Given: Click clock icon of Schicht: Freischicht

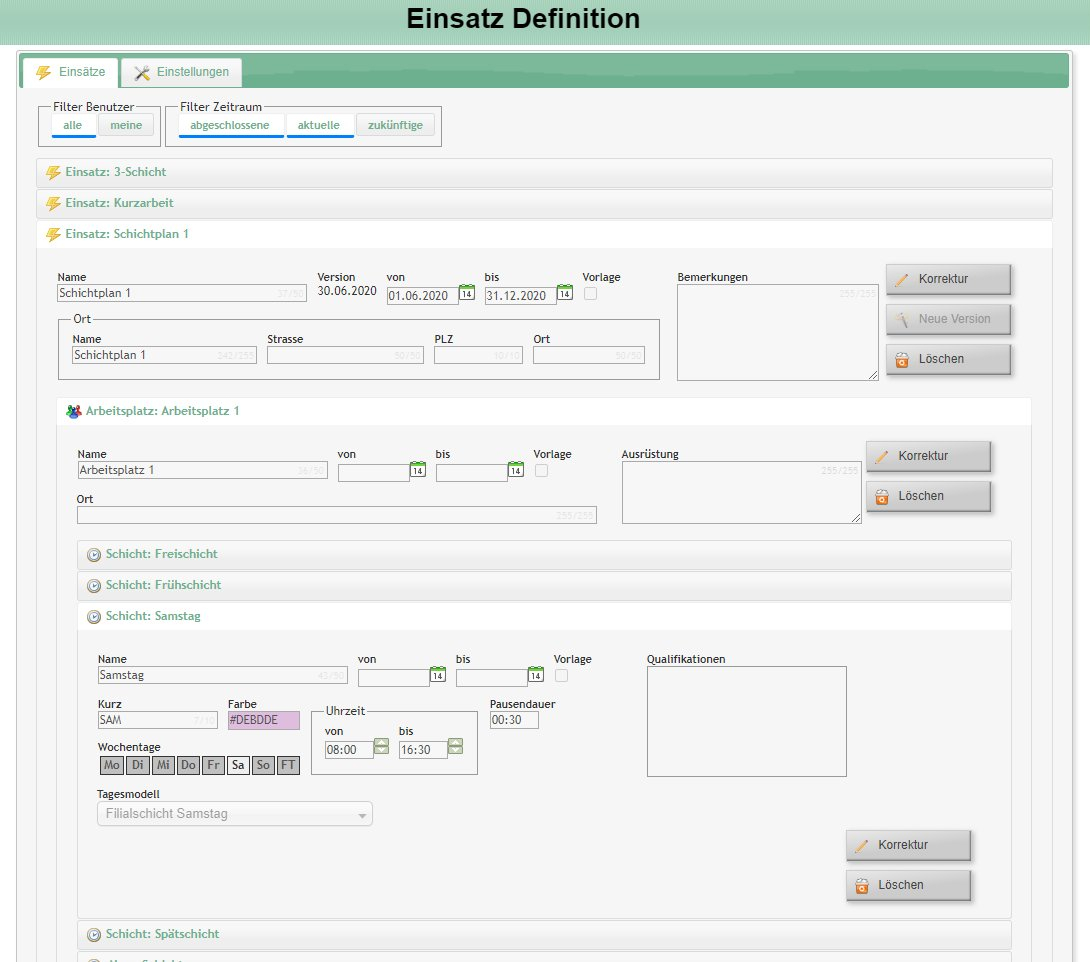Looking at the screenshot, I should click(x=94, y=555).
